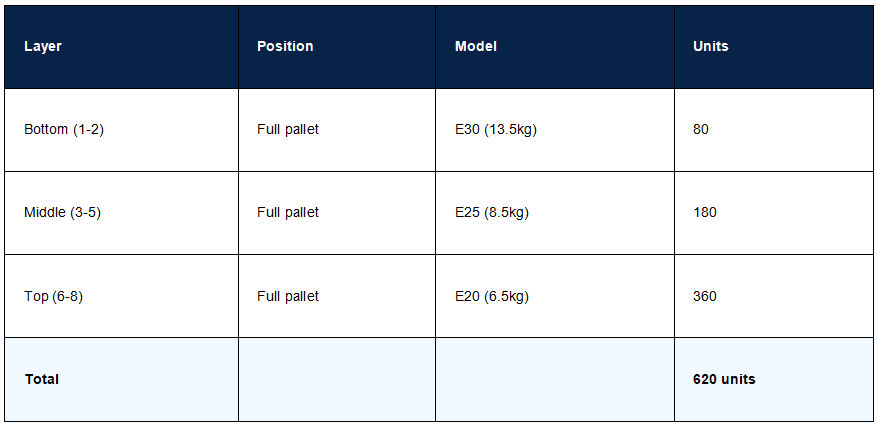The image size is (878, 427).
Task: Select Full pallet in Bottom row
Action: [x=337, y=130]
